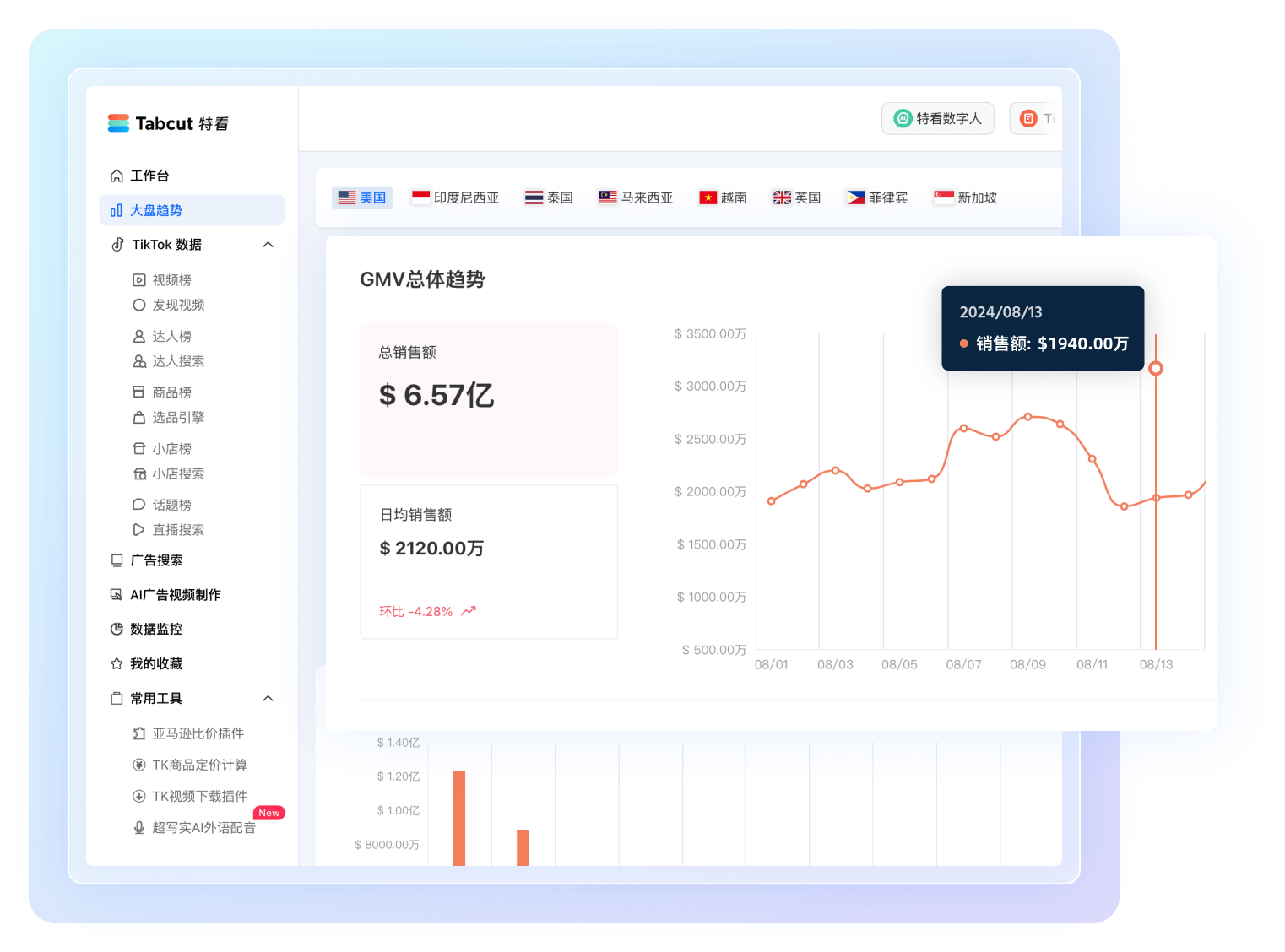
Task: Click the 发现视频 circle icon
Action: click(139, 305)
